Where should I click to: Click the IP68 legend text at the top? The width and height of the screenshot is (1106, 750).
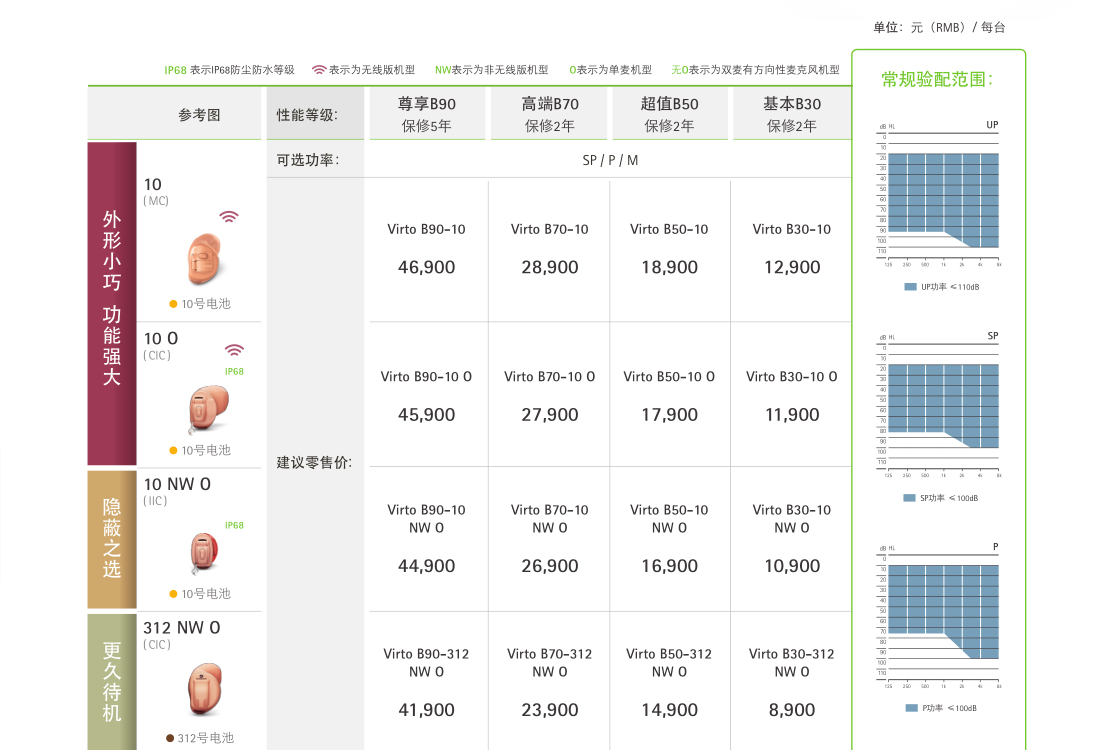(229, 70)
